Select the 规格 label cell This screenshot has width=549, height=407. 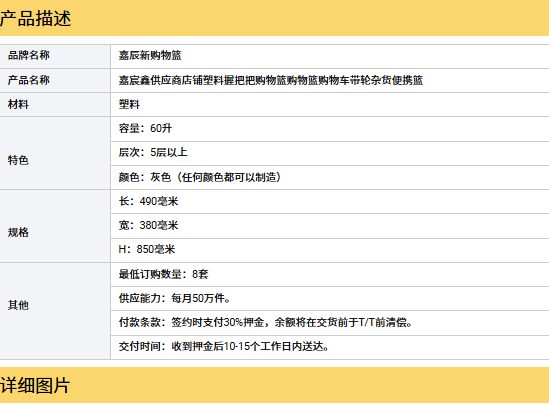(55, 226)
